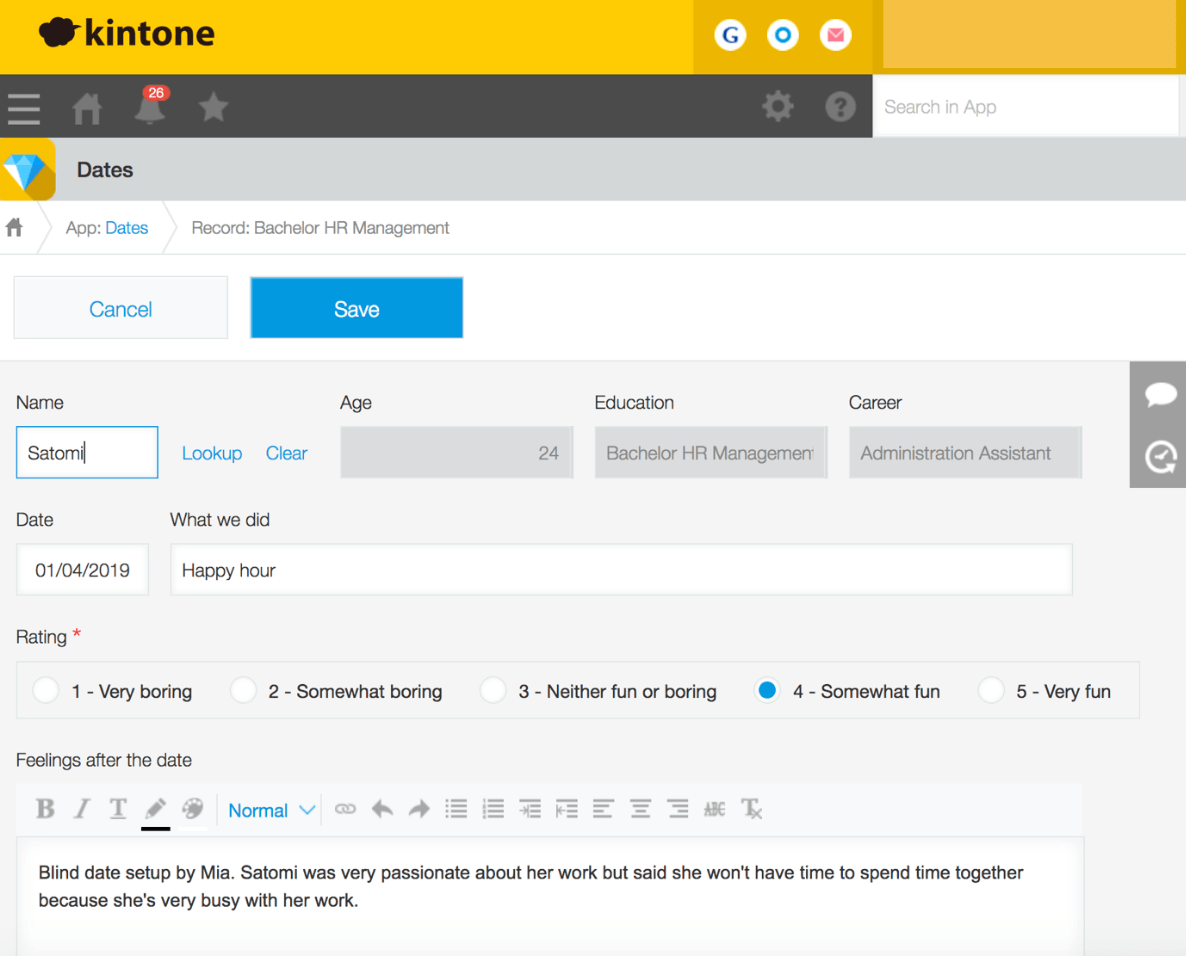This screenshot has width=1186, height=956.
Task: Click the help question mark icon
Action: point(840,106)
